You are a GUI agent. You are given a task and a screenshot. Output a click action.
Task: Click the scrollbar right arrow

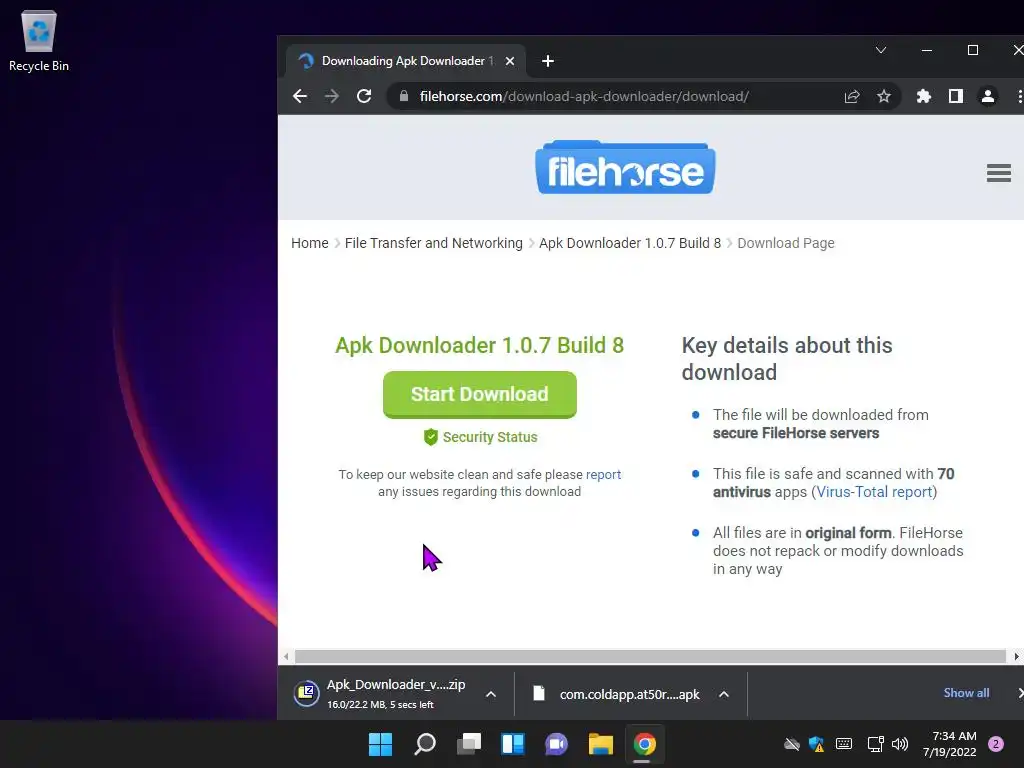[x=1016, y=656]
